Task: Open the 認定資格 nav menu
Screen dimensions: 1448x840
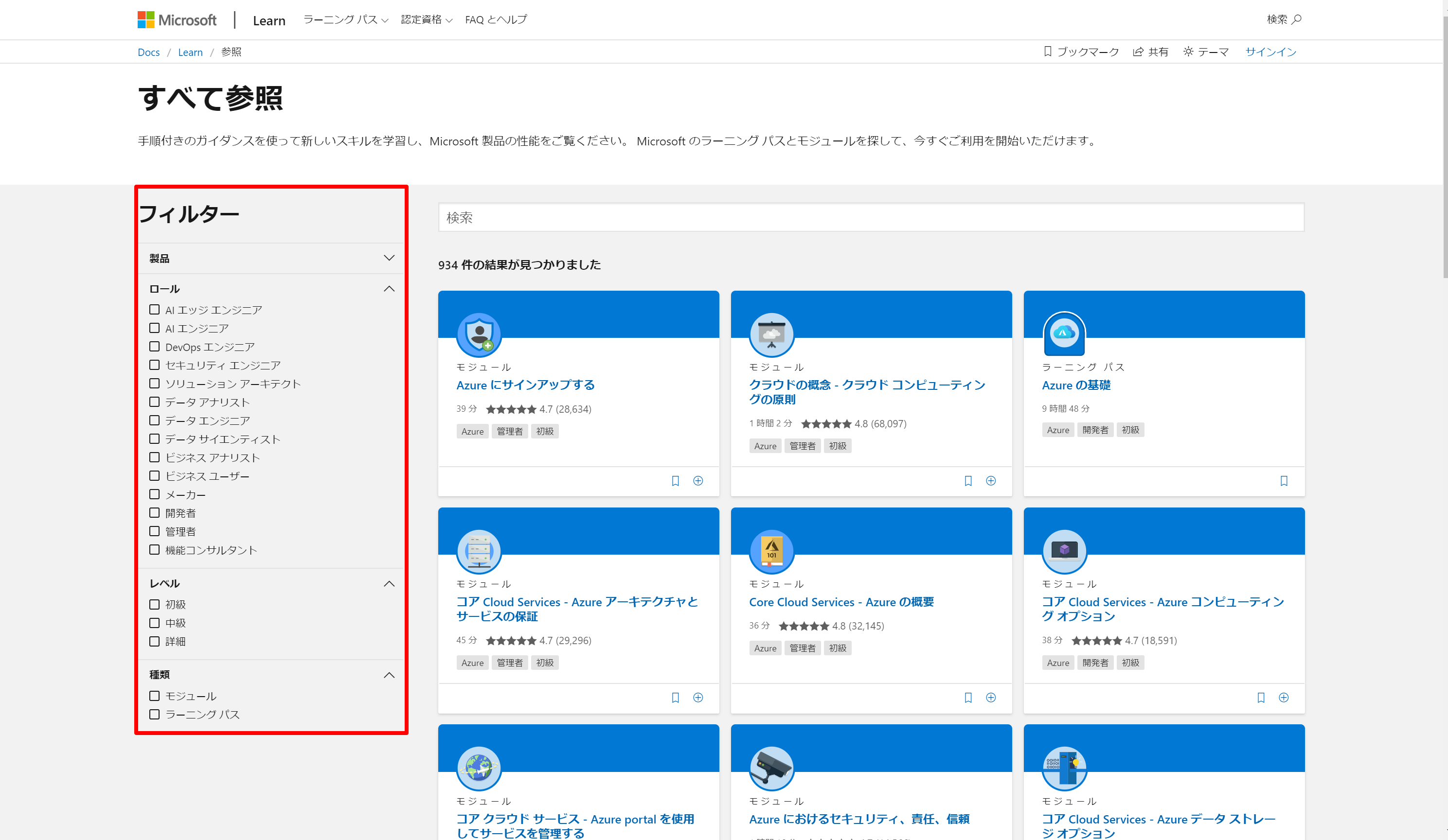Action: click(x=426, y=20)
